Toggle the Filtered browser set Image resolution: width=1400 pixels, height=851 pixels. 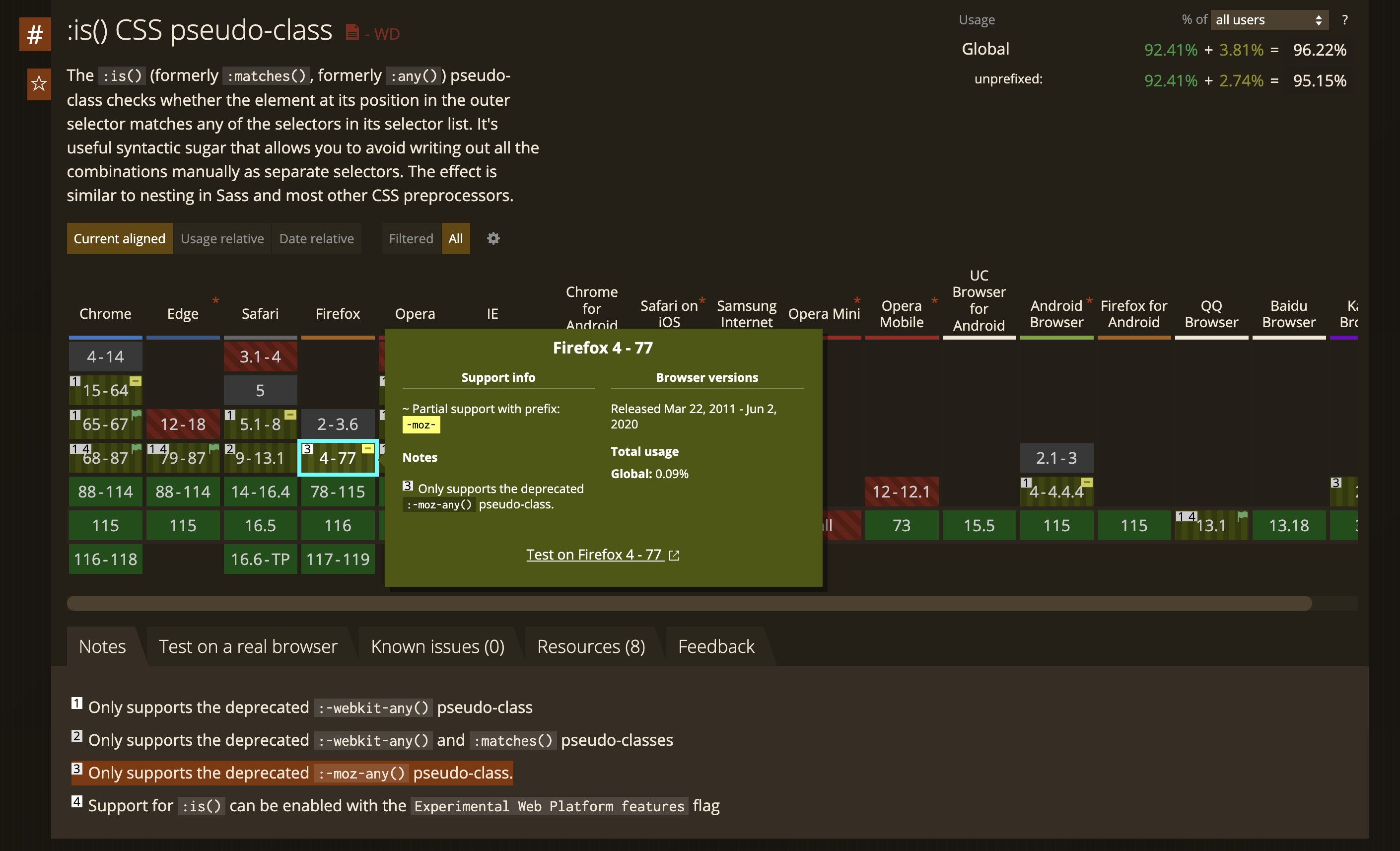click(411, 239)
